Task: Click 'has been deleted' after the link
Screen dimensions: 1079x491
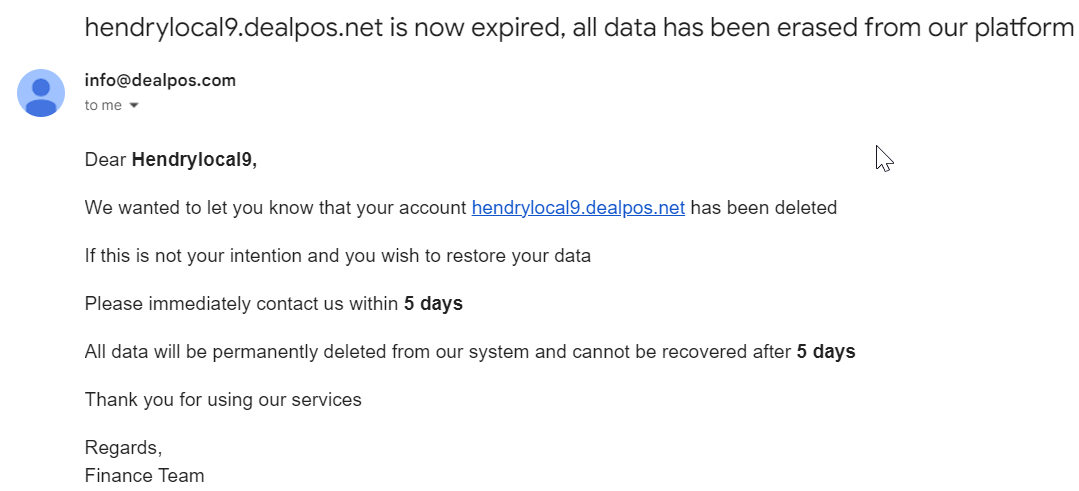Action: click(764, 208)
